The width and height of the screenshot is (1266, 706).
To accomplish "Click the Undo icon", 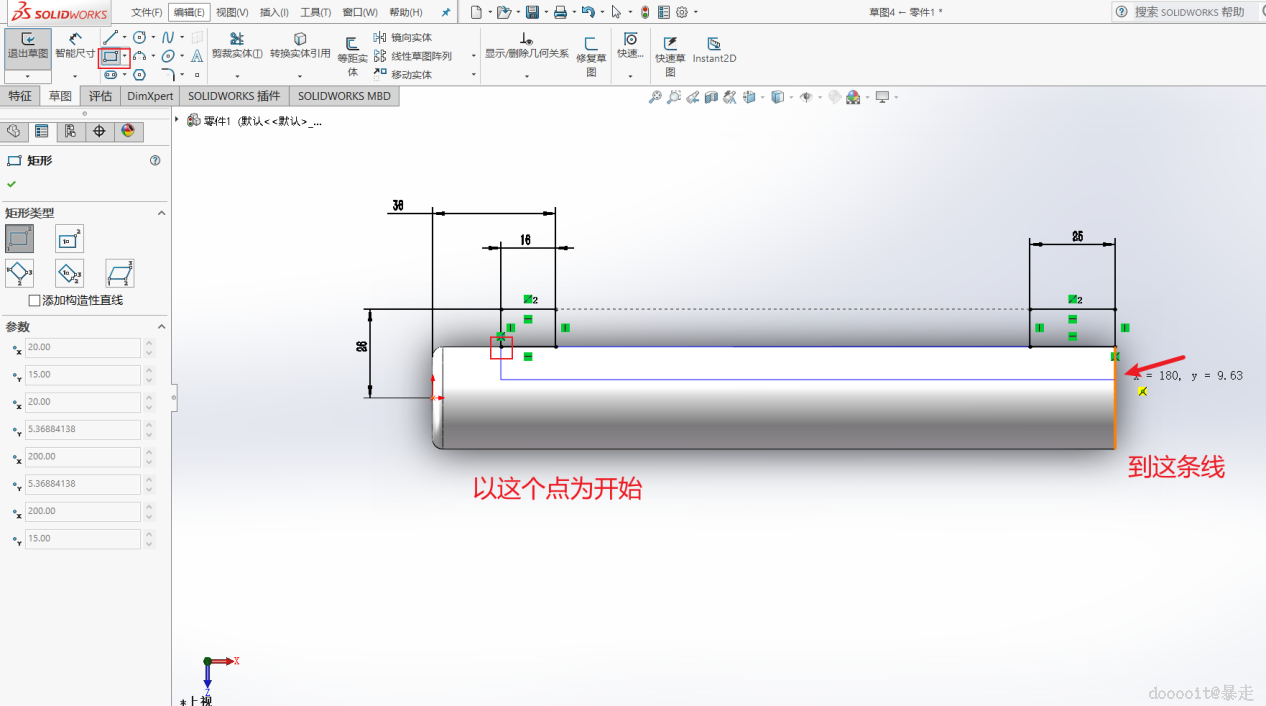I will (588, 12).
